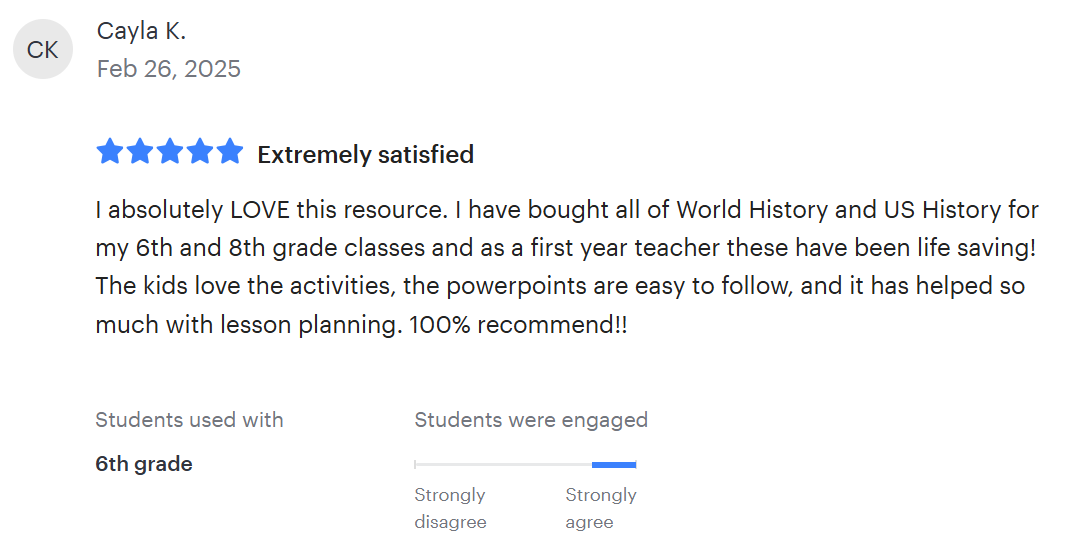The width and height of the screenshot is (1078, 550).
Task: Click the "Students were engaged" heading
Action: pos(531,420)
